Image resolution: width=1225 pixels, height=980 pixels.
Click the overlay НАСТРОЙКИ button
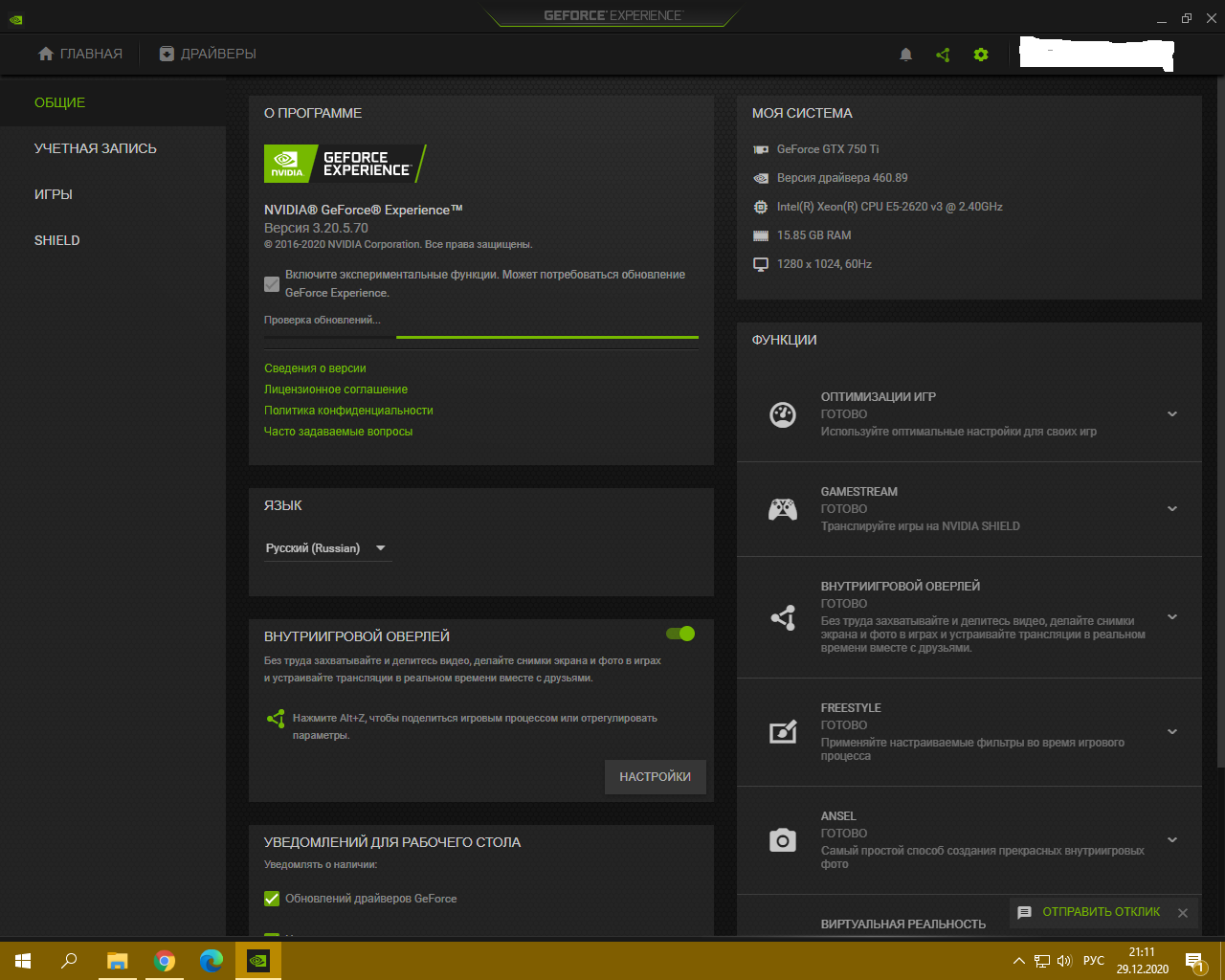(x=656, y=777)
